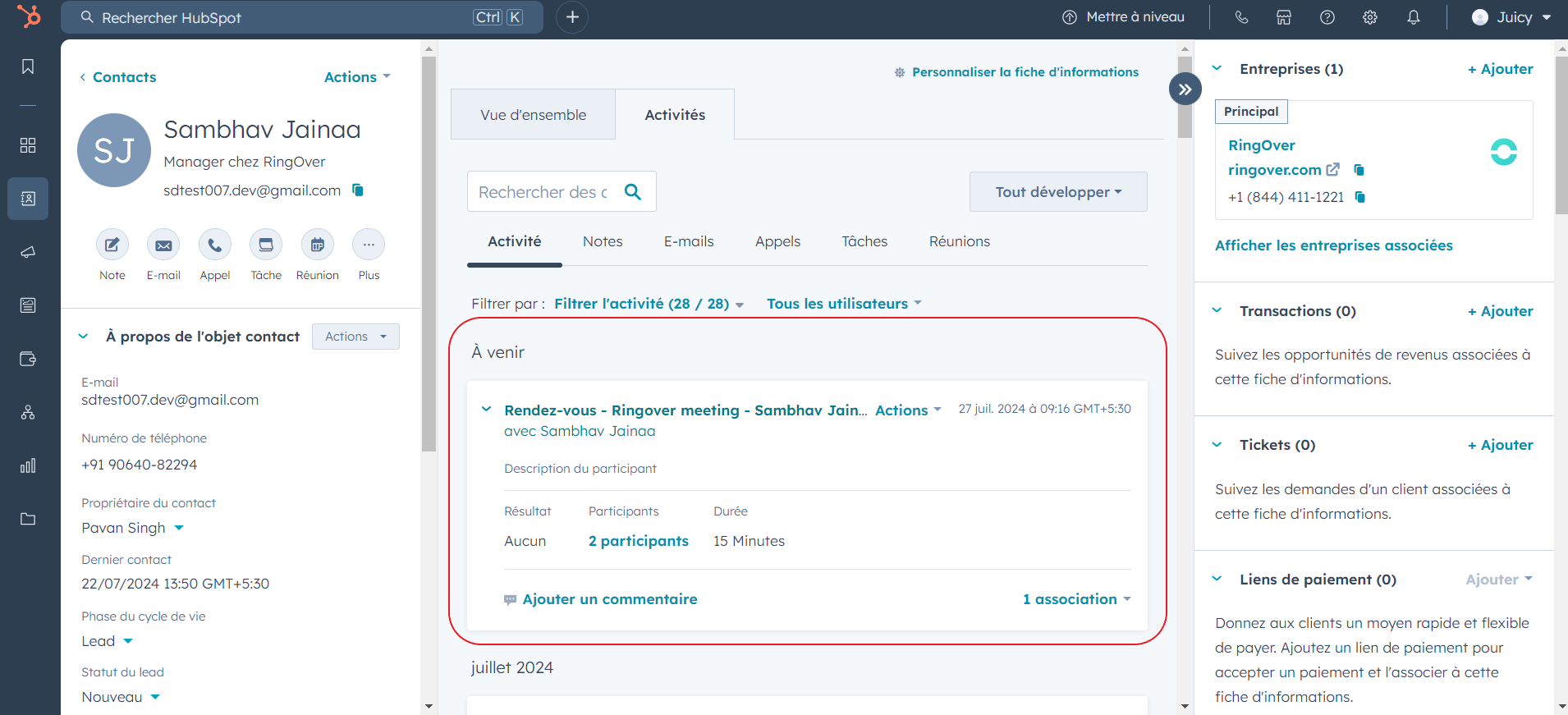Collapse the À propos de l'objet contact section
Image resolution: width=1568 pixels, height=715 pixels.
83,337
